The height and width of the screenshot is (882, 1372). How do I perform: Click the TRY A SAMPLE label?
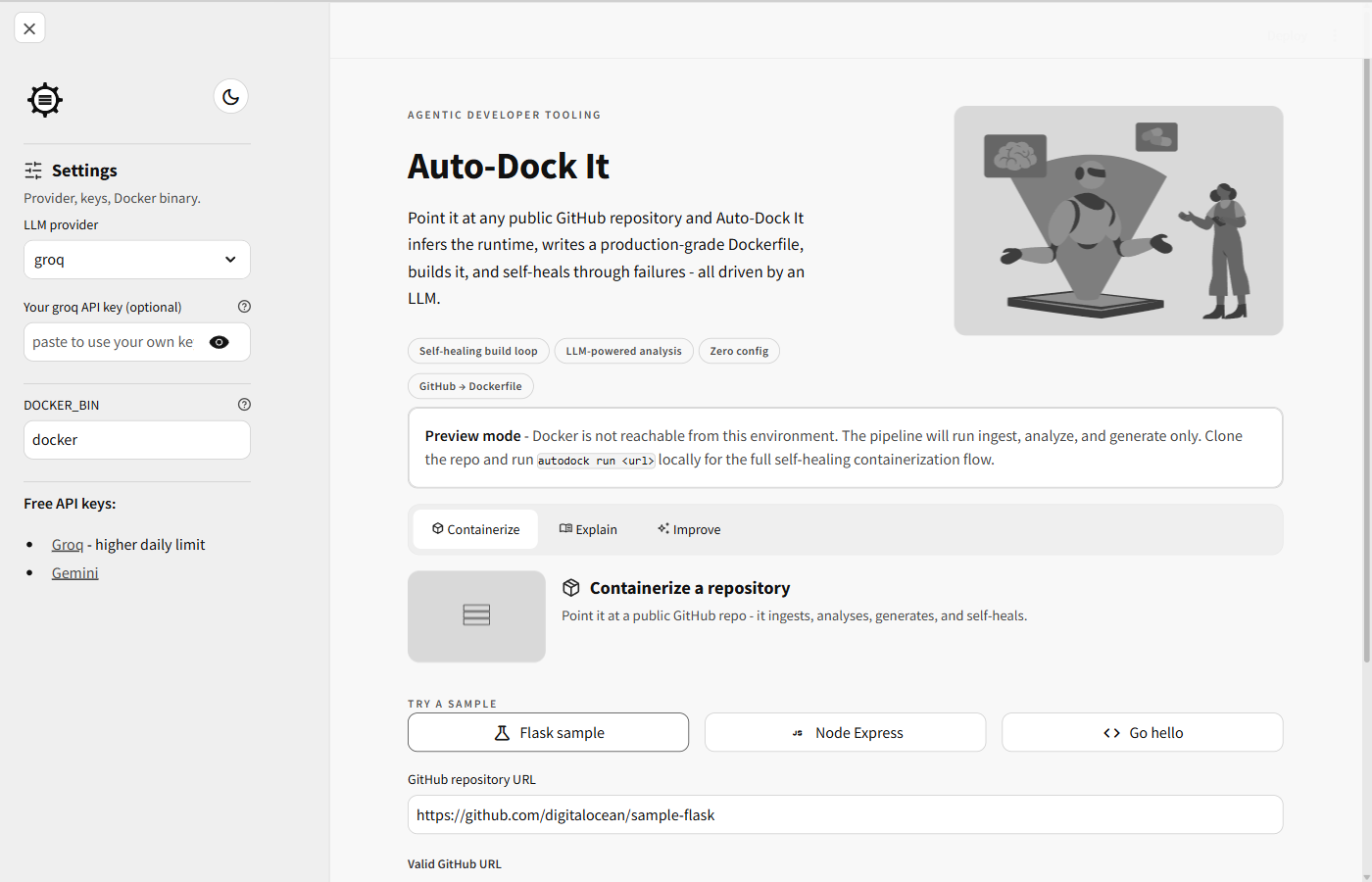[x=453, y=704]
